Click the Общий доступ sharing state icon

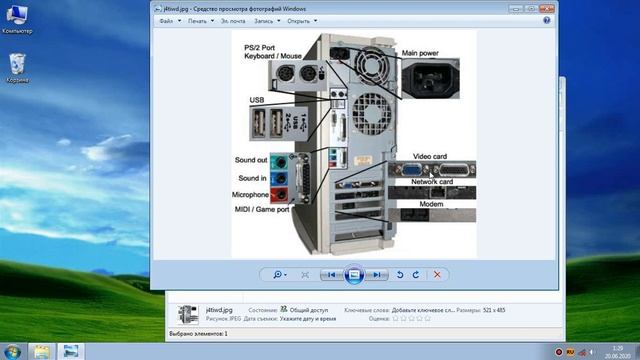click(284, 309)
